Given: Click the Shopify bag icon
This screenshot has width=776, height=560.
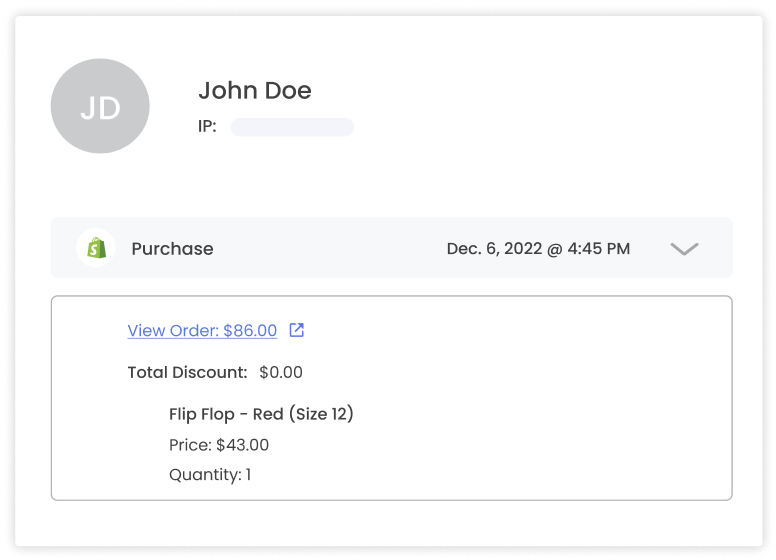Looking at the screenshot, I should pyautogui.click(x=97, y=248).
